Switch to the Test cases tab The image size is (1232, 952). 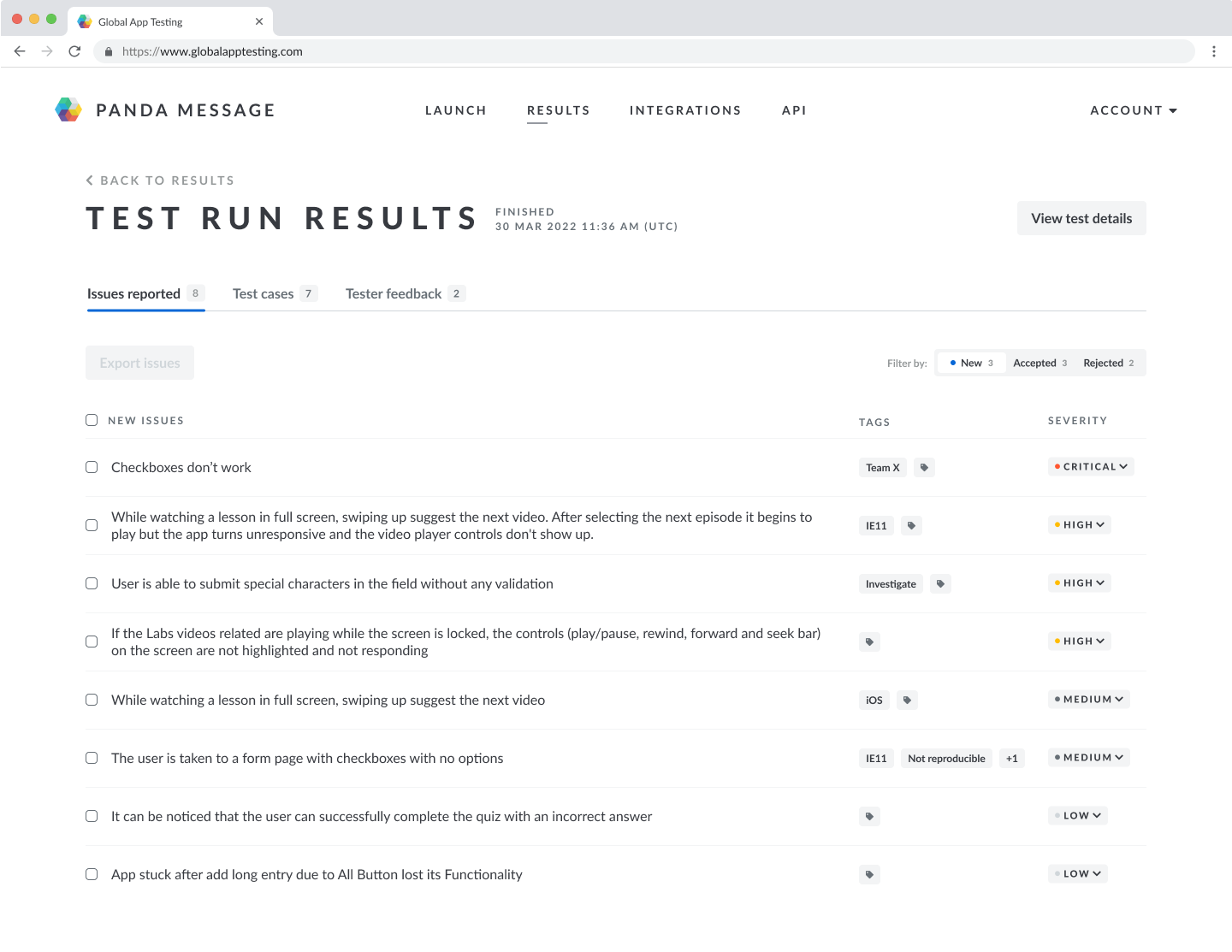[275, 293]
